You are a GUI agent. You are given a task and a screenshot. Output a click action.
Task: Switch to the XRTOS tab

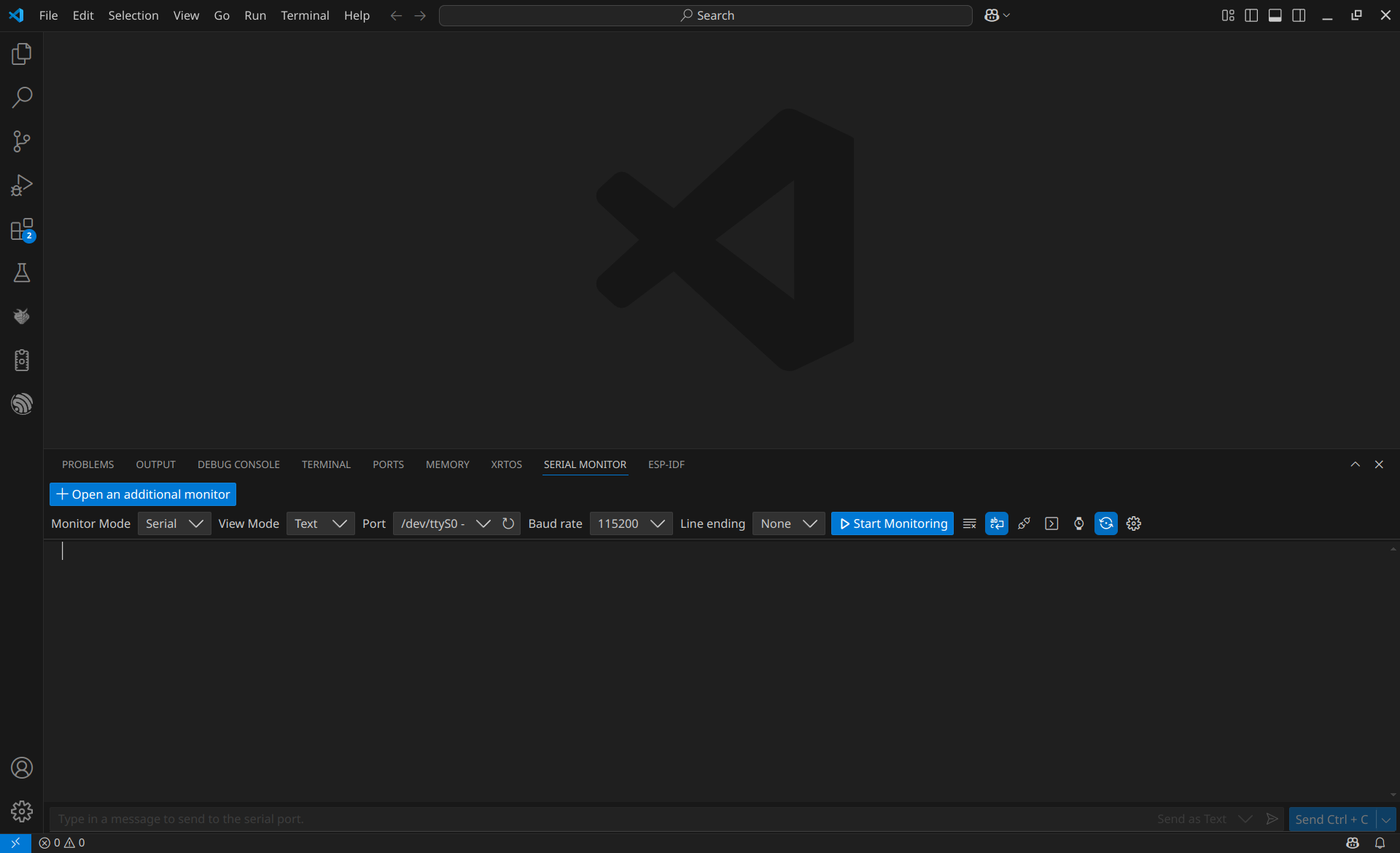[507, 464]
